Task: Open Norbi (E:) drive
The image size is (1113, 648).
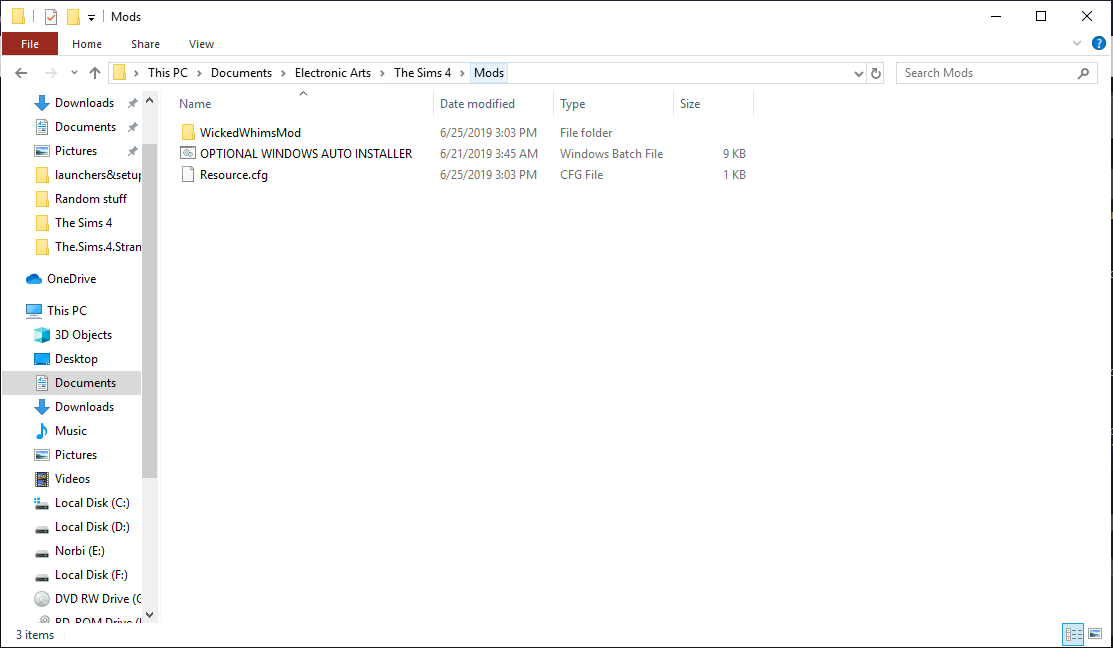Action: click(80, 551)
